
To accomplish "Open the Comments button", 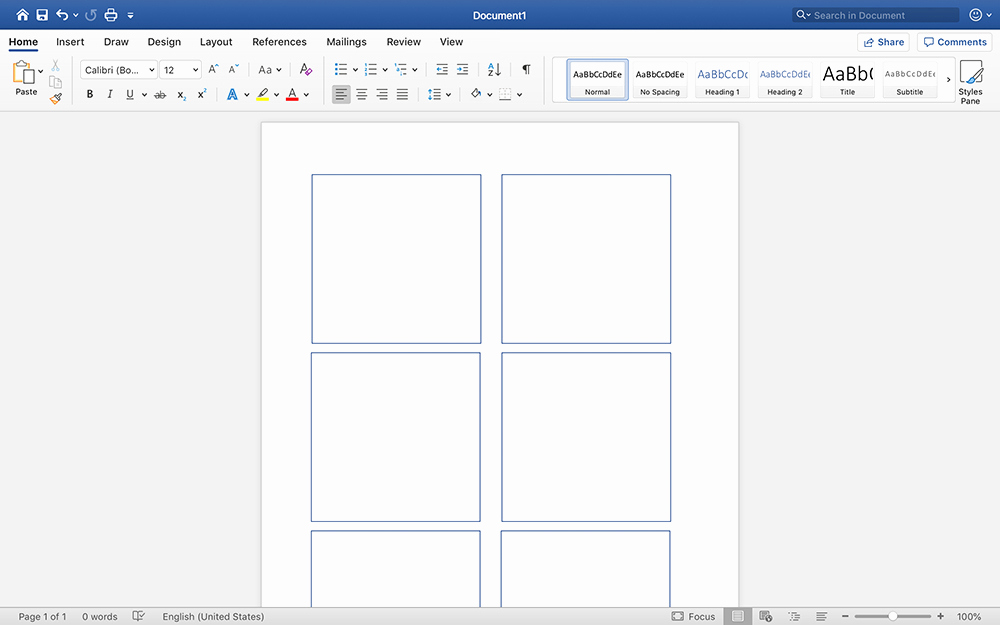I will (955, 42).
